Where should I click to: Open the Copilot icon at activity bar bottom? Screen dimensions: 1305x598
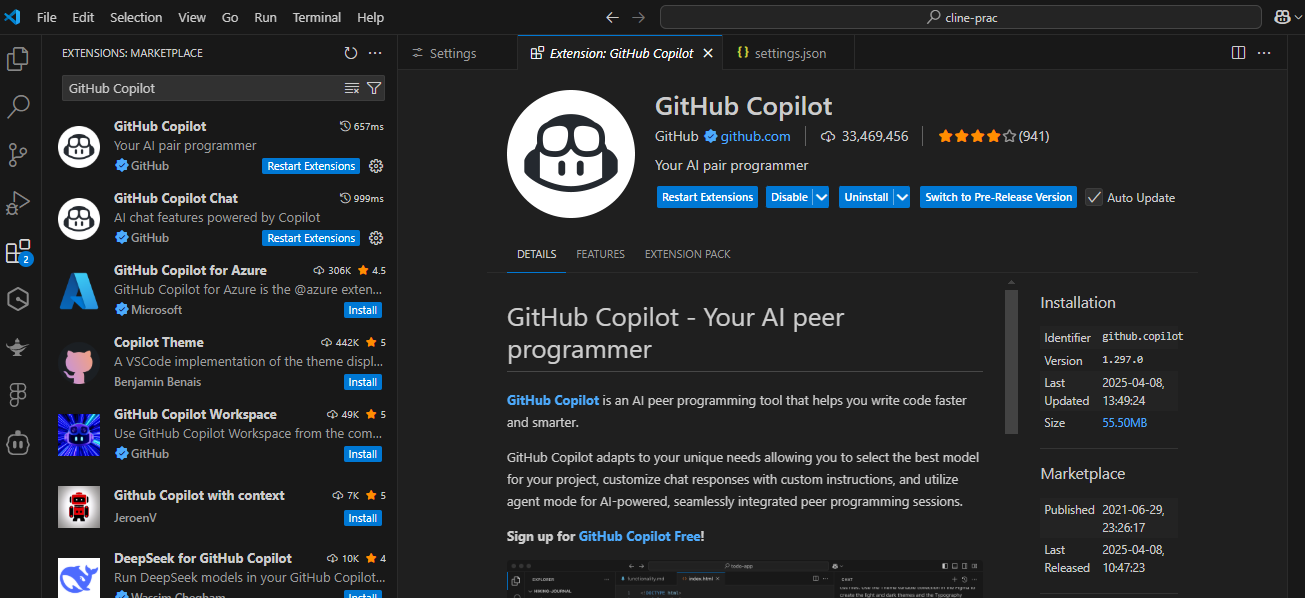[18, 443]
